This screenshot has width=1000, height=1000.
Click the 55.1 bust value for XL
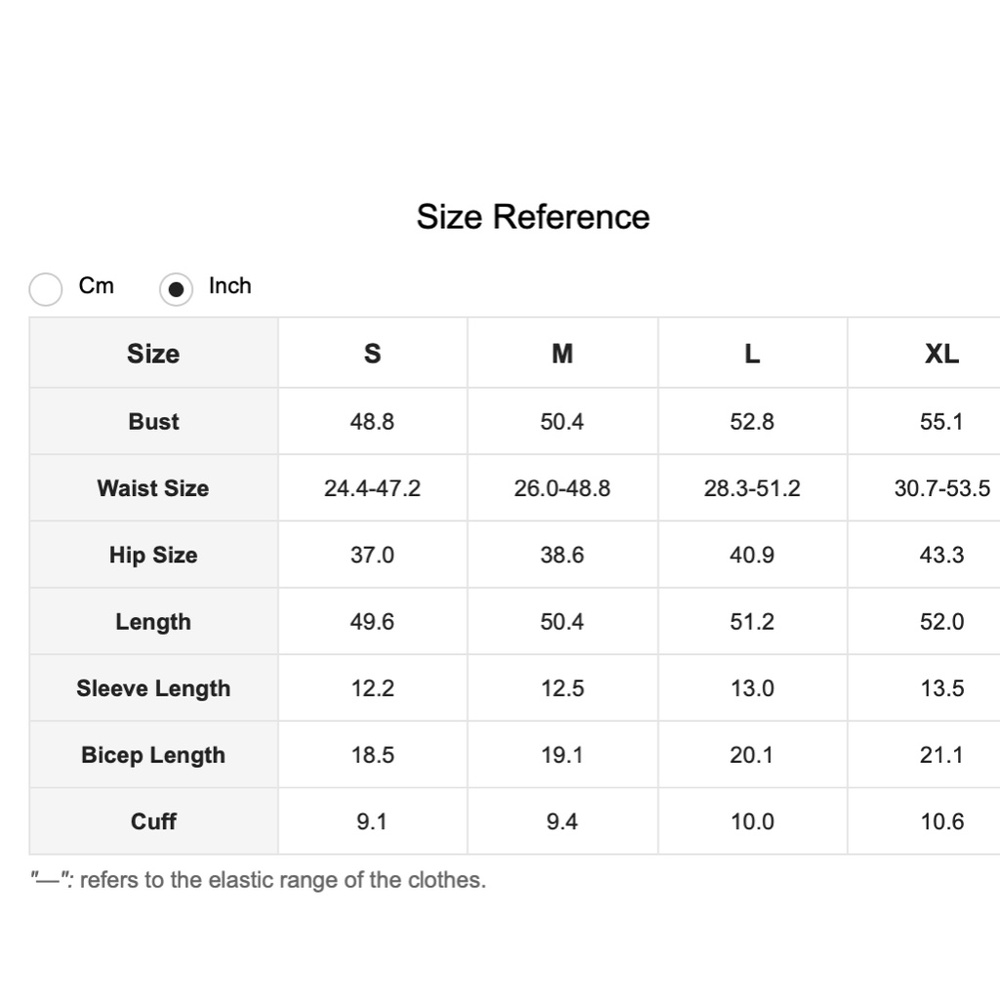(x=942, y=422)
